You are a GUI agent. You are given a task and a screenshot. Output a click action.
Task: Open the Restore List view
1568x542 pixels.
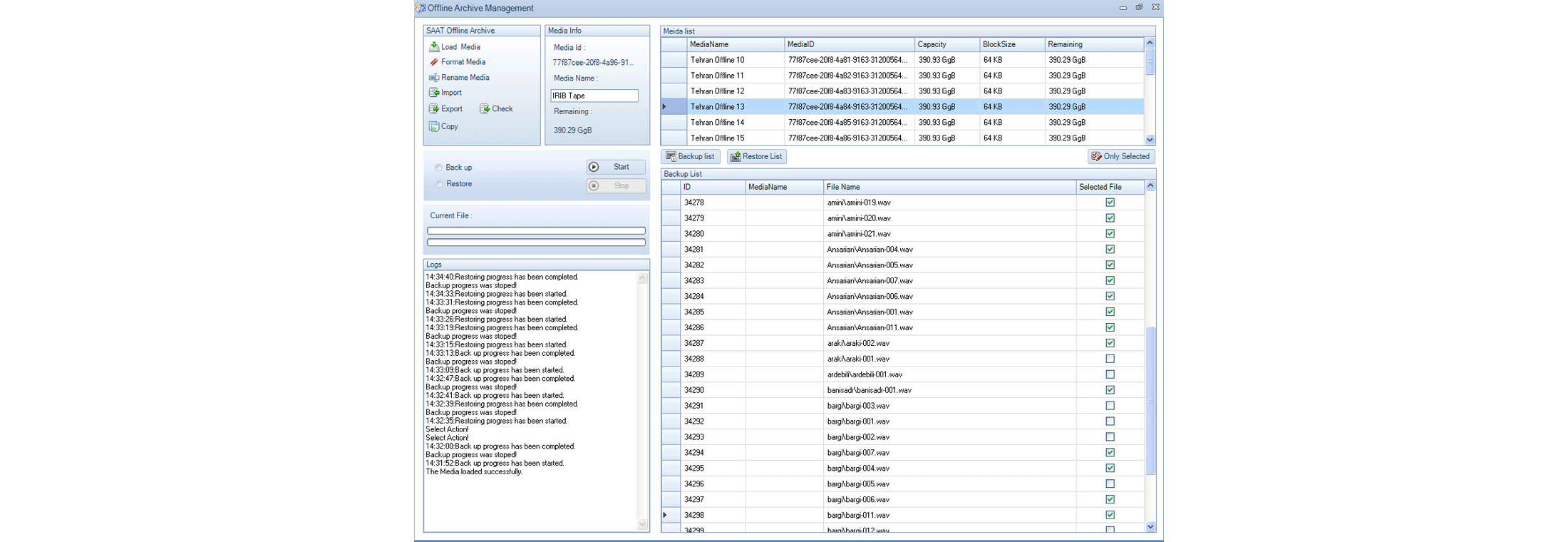756,157
